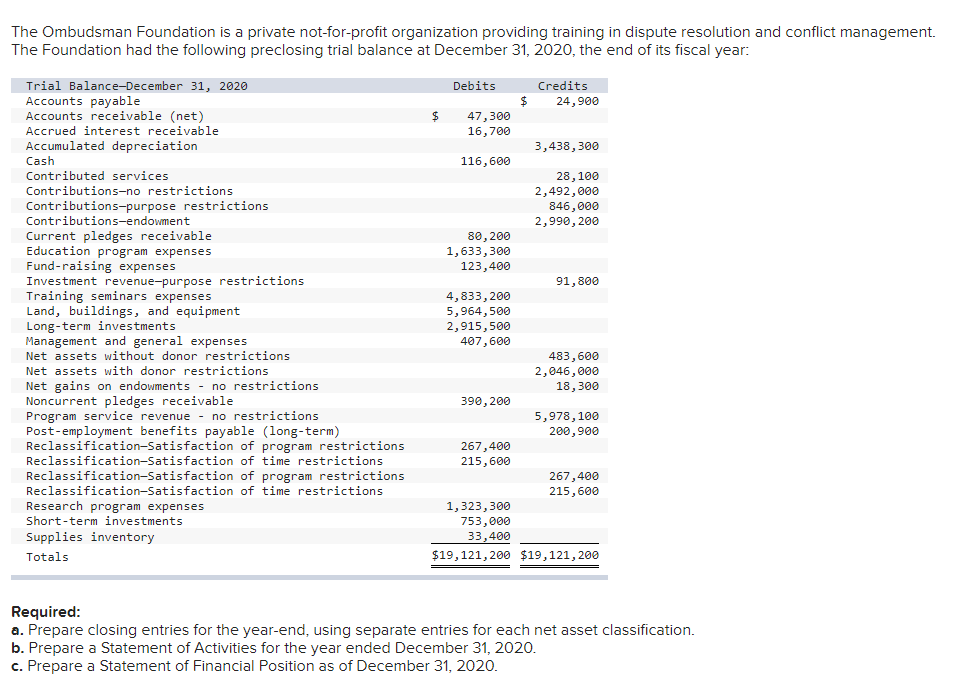The width and height of the screenshot is (957, 684).
Task: Click 'Post-employment benefits payable (long-term)'
Action: (x=183, y=431)
